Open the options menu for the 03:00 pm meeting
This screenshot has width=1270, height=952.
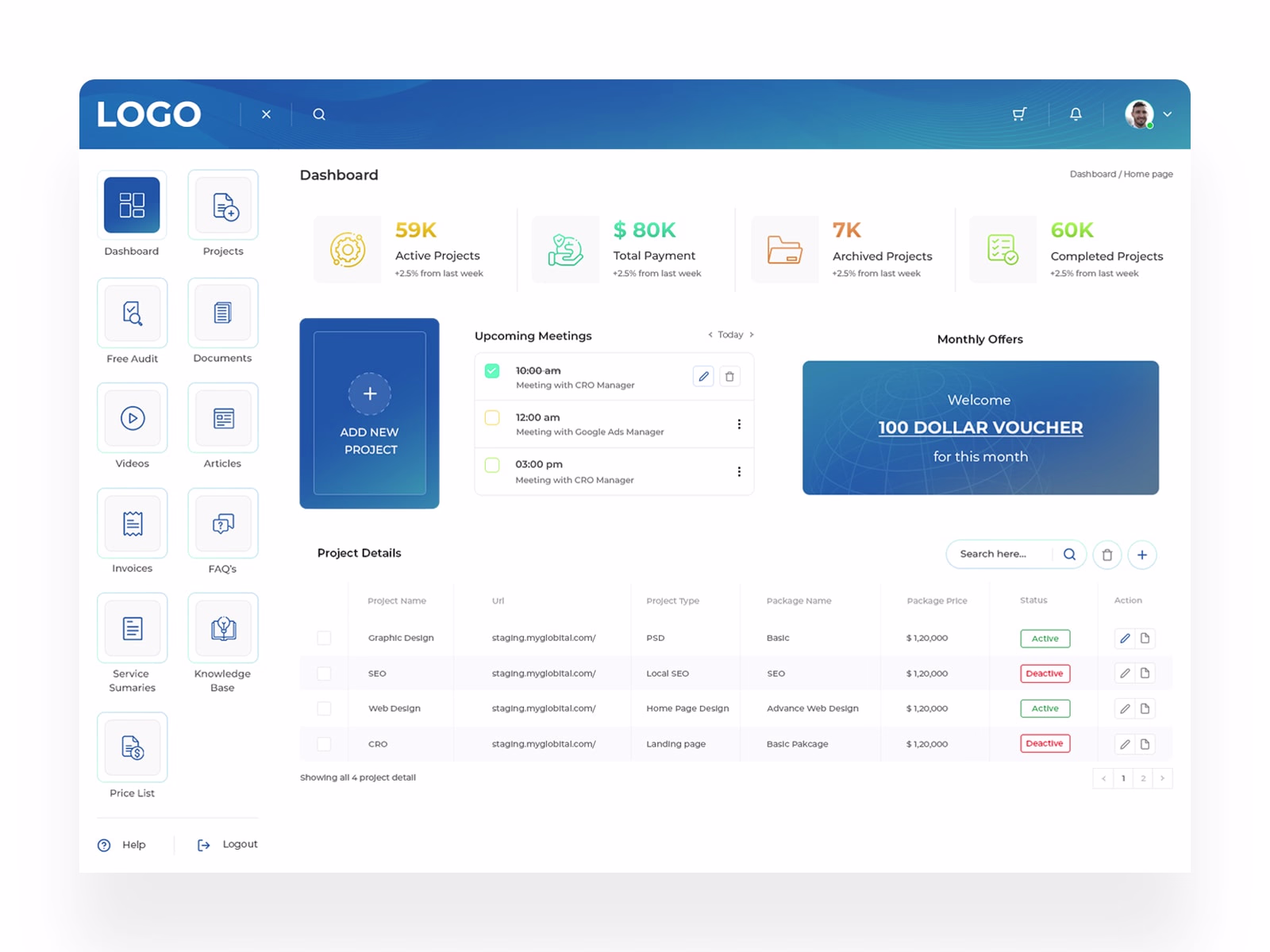point(739,471)
